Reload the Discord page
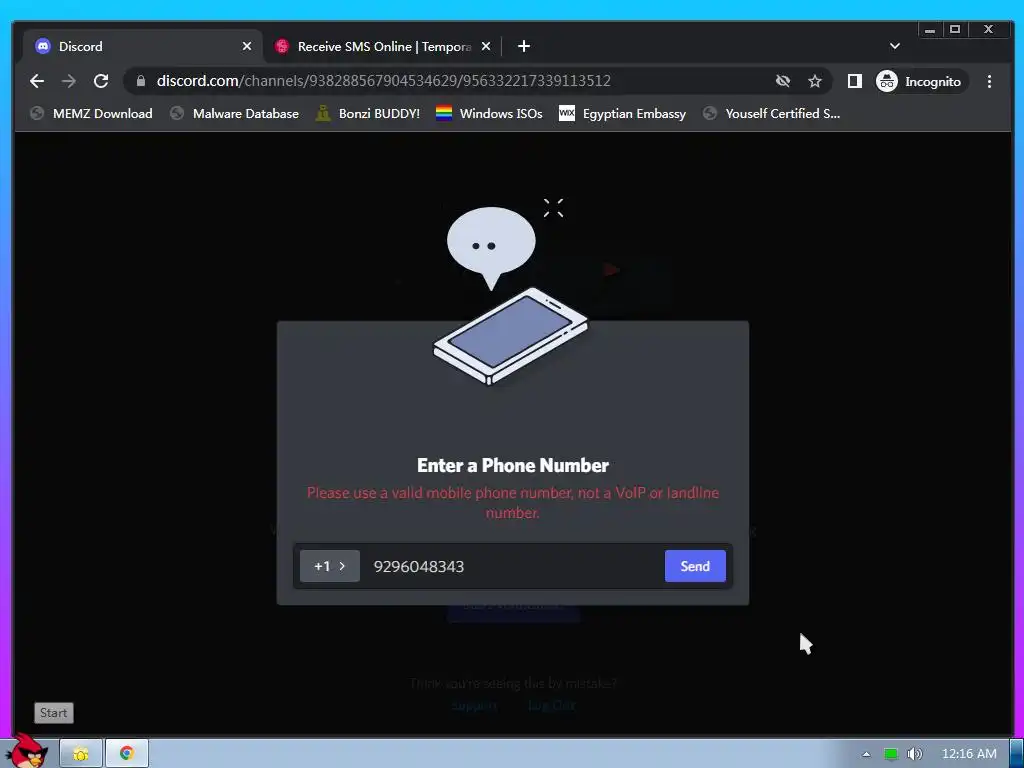Screen dimensions: 1024x768 click(101, 81)
